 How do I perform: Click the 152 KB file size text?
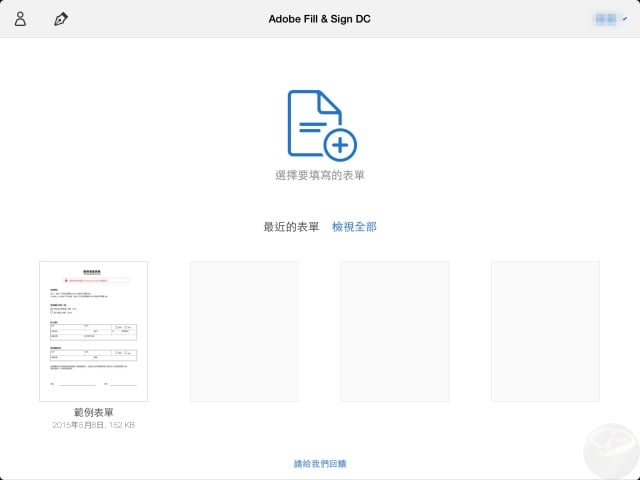tap(121, 425)
